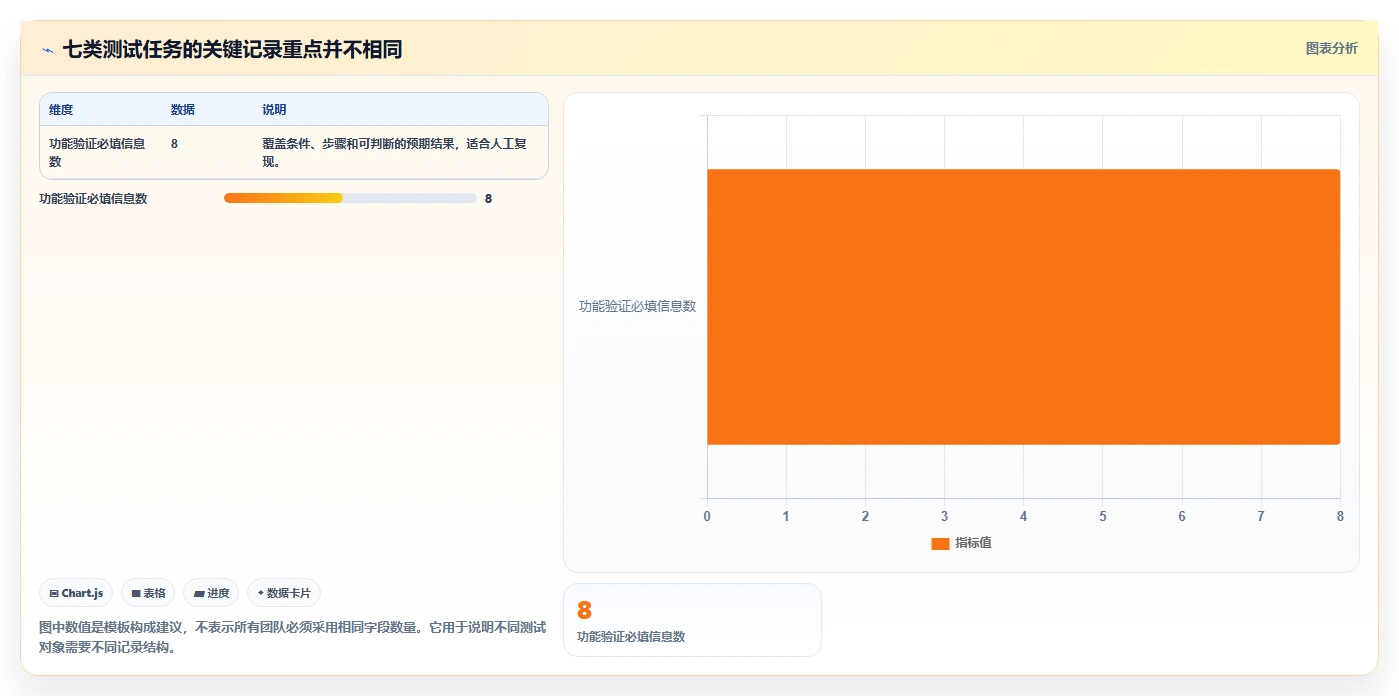Click the data card caption 功能验证必填信息数
This screenshot has width=1399, height=696.
coord(631,637)
